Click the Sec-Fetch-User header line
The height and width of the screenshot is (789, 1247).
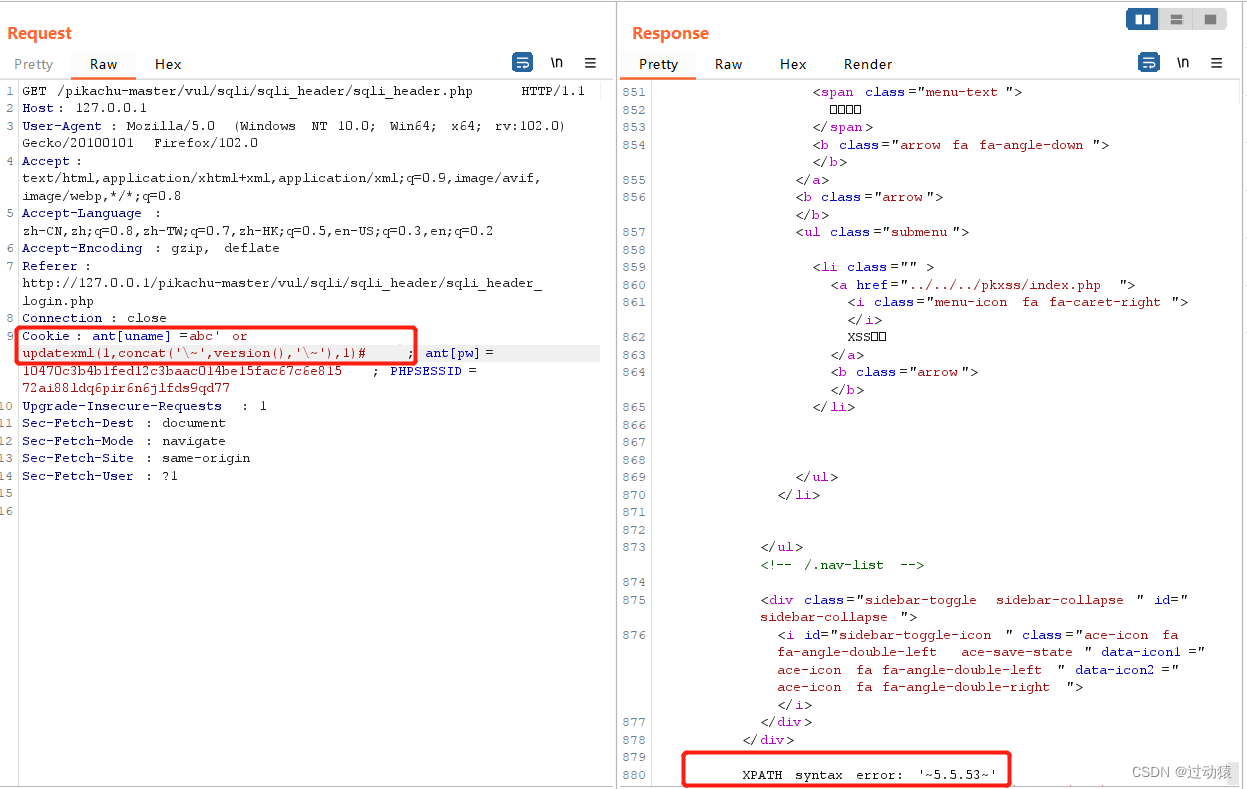coord(100,476)
